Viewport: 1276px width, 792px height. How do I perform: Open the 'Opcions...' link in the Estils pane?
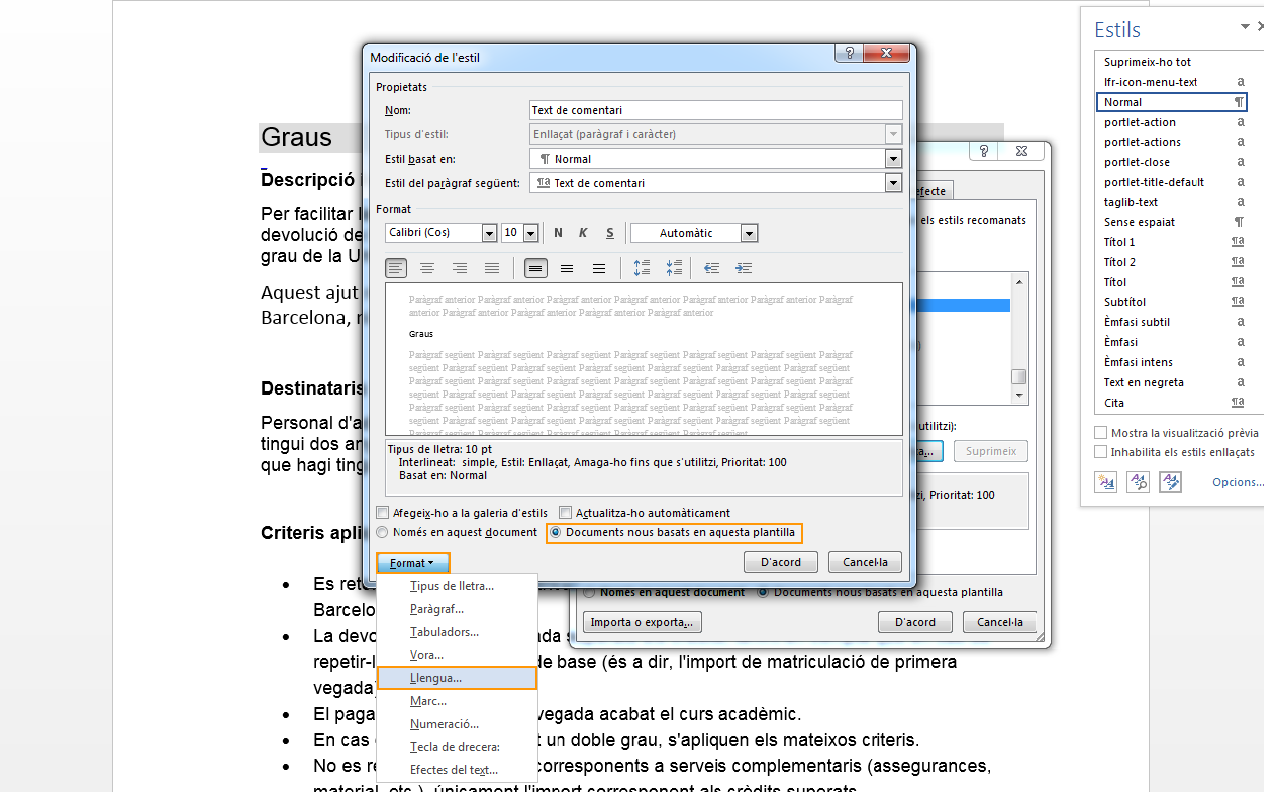1237,482
